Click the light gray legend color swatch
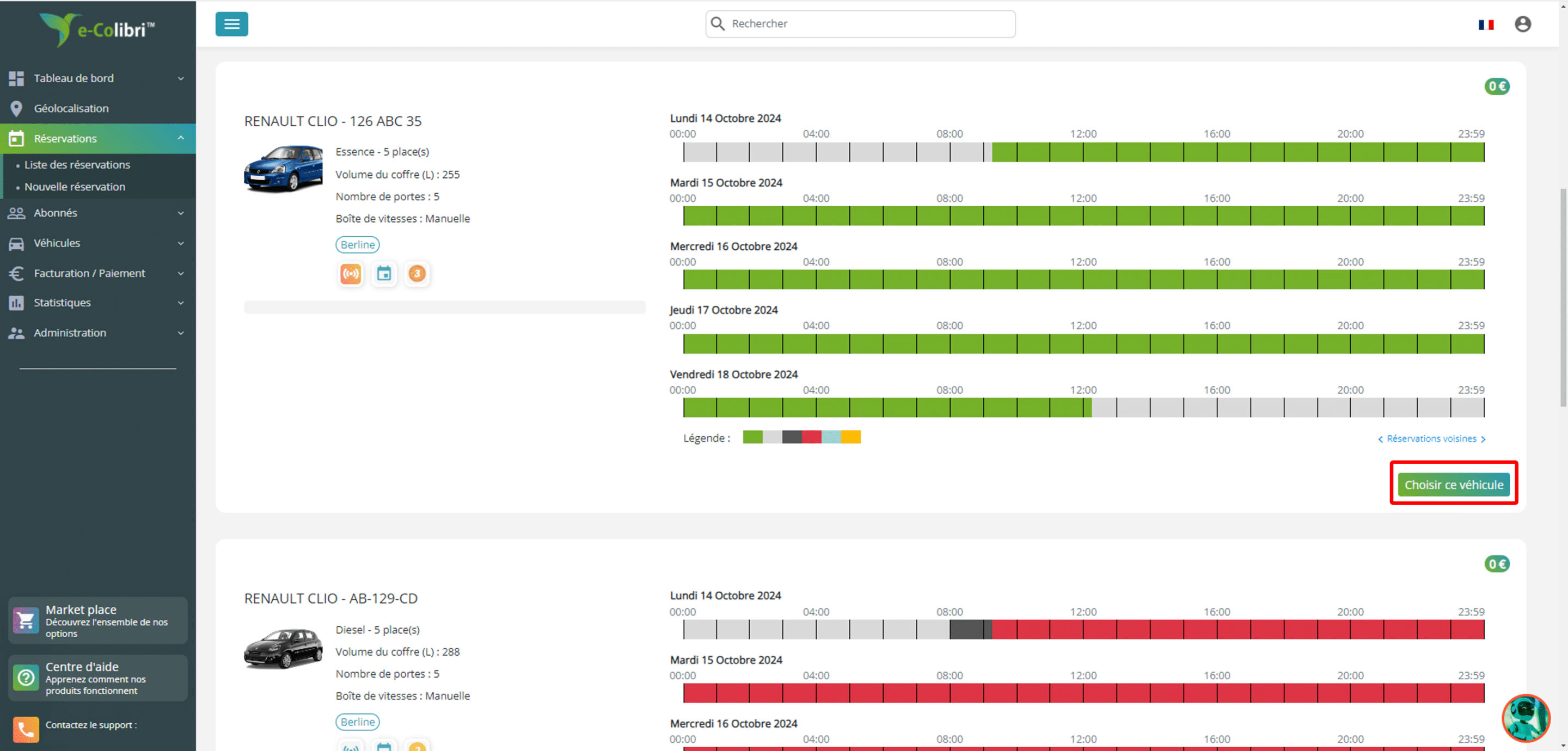1568x751 pixels. pos(773,437)
